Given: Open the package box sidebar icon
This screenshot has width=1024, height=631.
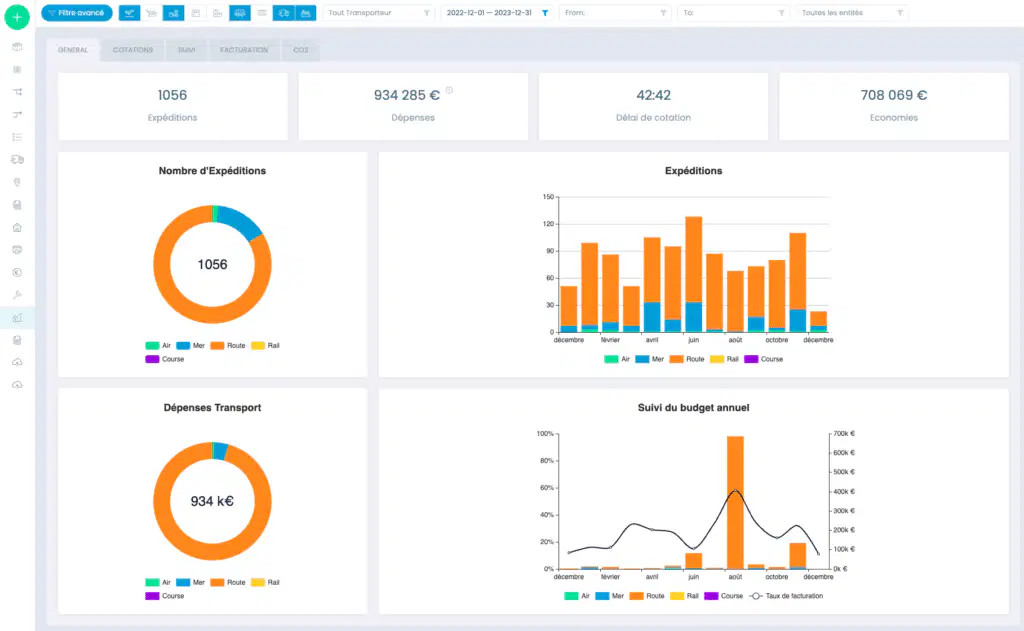Looking at the screenshot, I should tap(17, 47).
